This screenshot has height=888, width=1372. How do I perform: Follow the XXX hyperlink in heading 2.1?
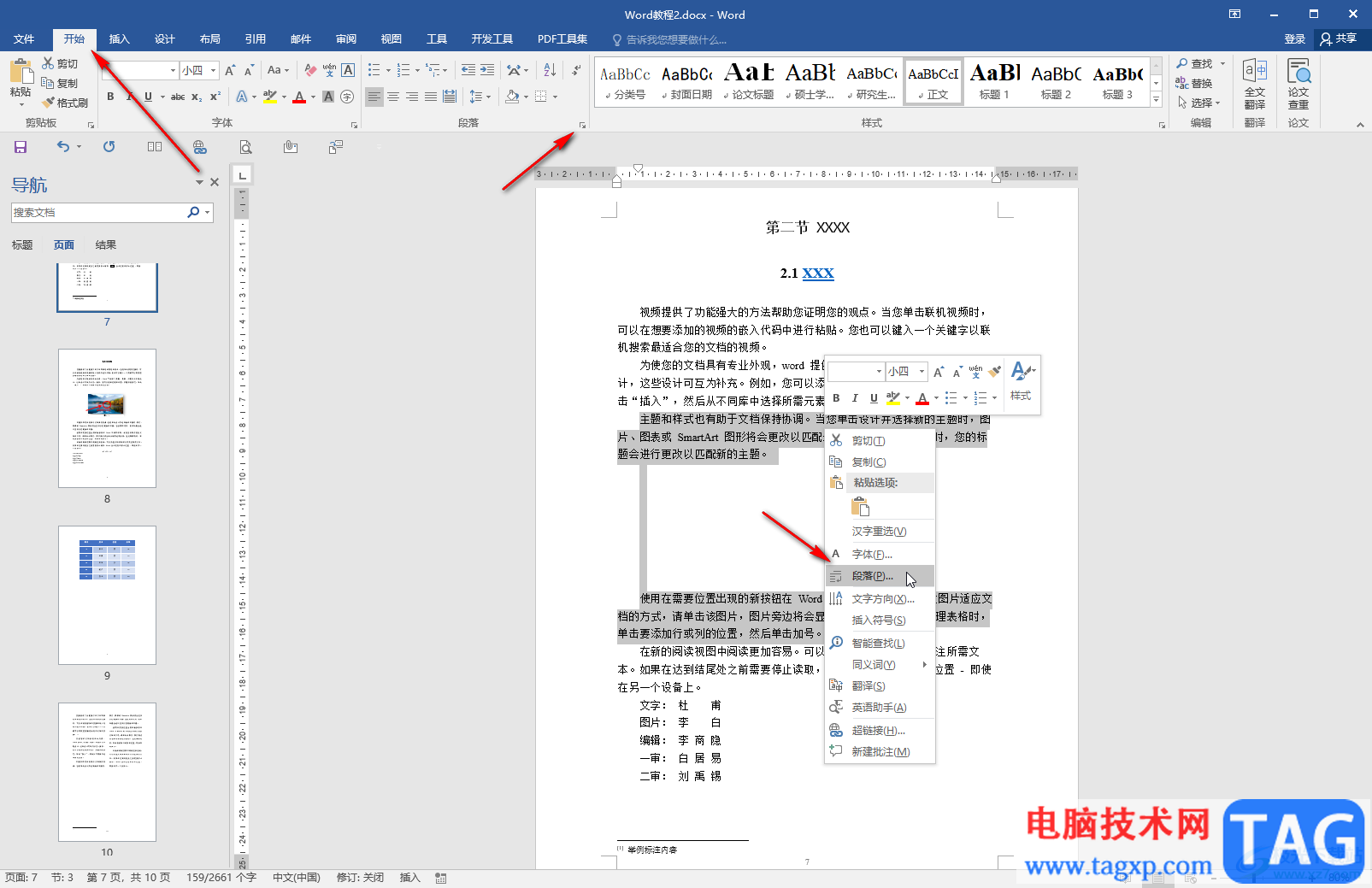click(818, 273)
